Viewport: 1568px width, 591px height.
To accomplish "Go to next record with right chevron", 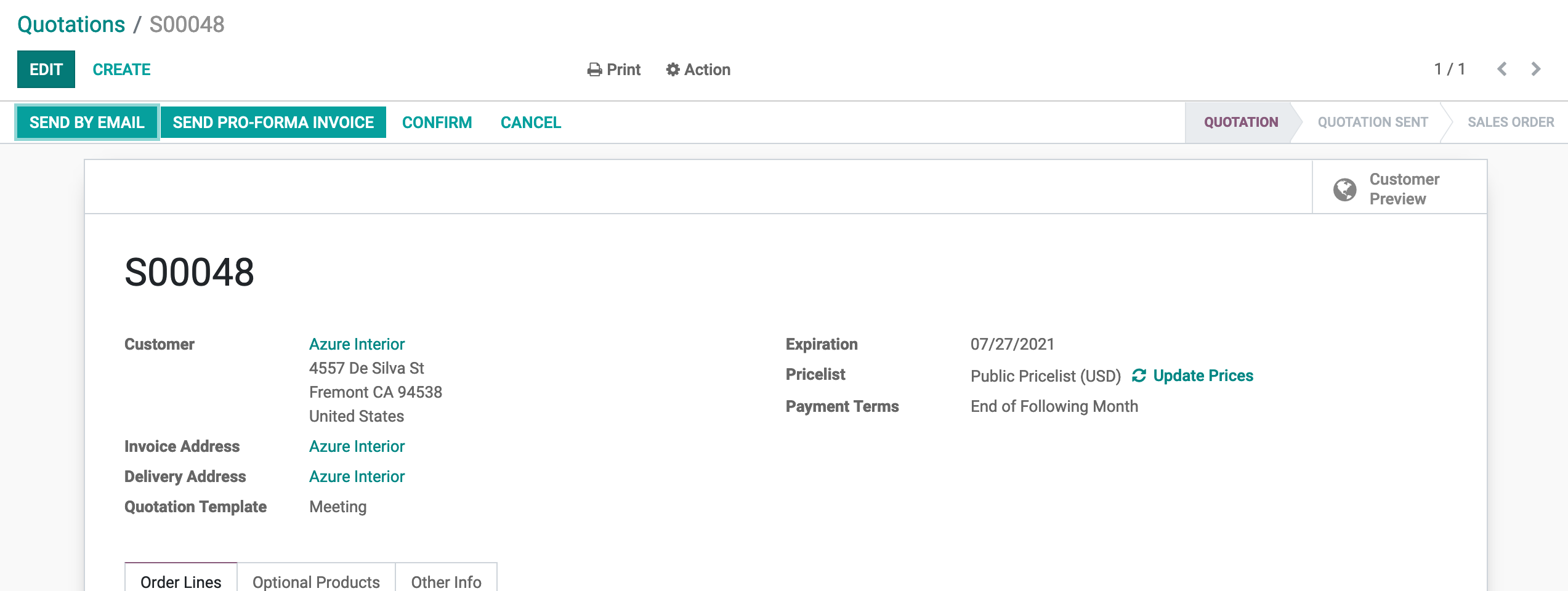I will tap(1535, 69).
